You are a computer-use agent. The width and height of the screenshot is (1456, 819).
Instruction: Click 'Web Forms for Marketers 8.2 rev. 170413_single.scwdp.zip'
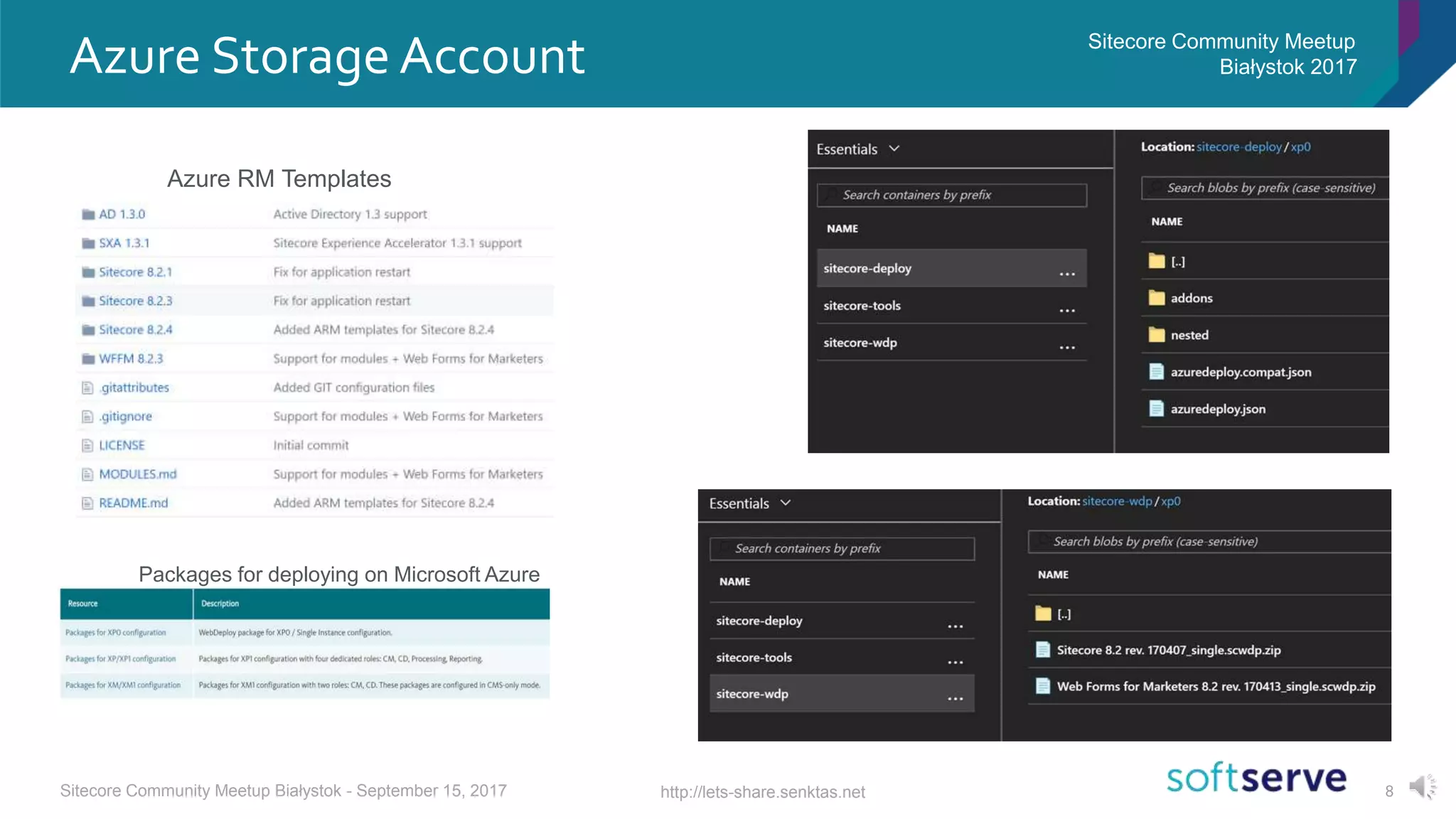1216,686
